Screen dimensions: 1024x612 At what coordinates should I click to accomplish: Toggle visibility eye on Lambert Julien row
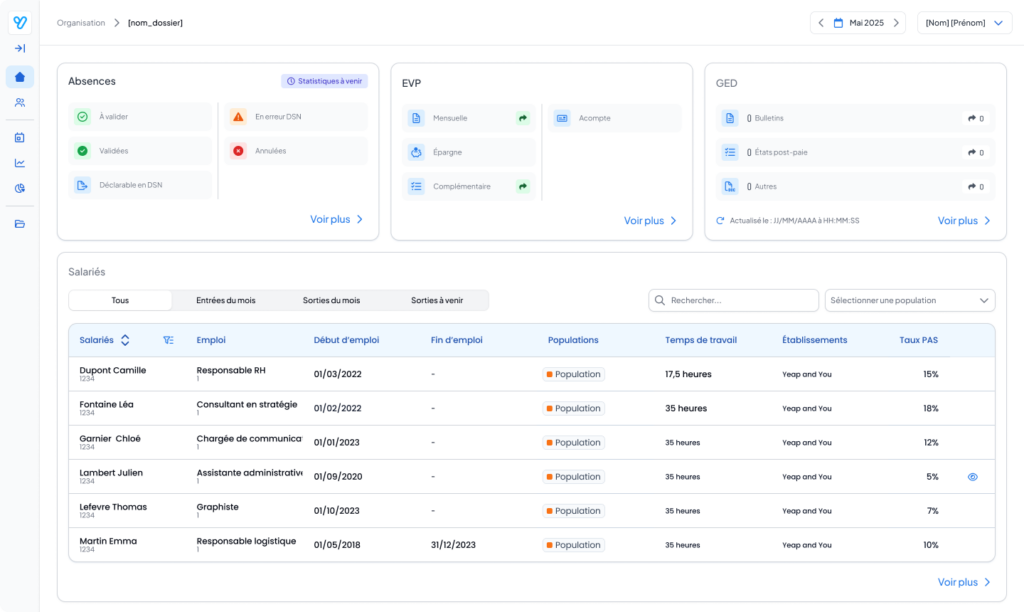[972, 477]
